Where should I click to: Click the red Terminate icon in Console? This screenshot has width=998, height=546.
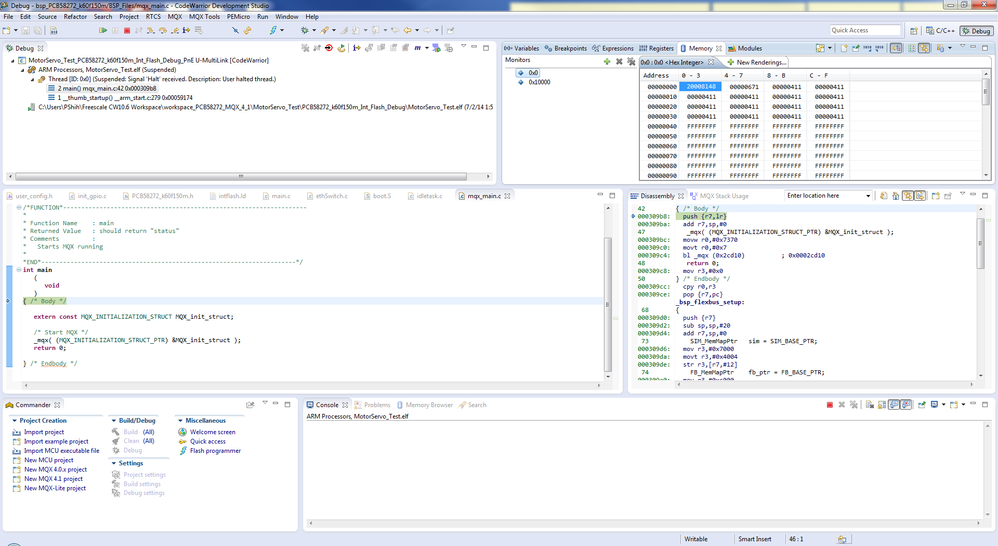point(829,405)
